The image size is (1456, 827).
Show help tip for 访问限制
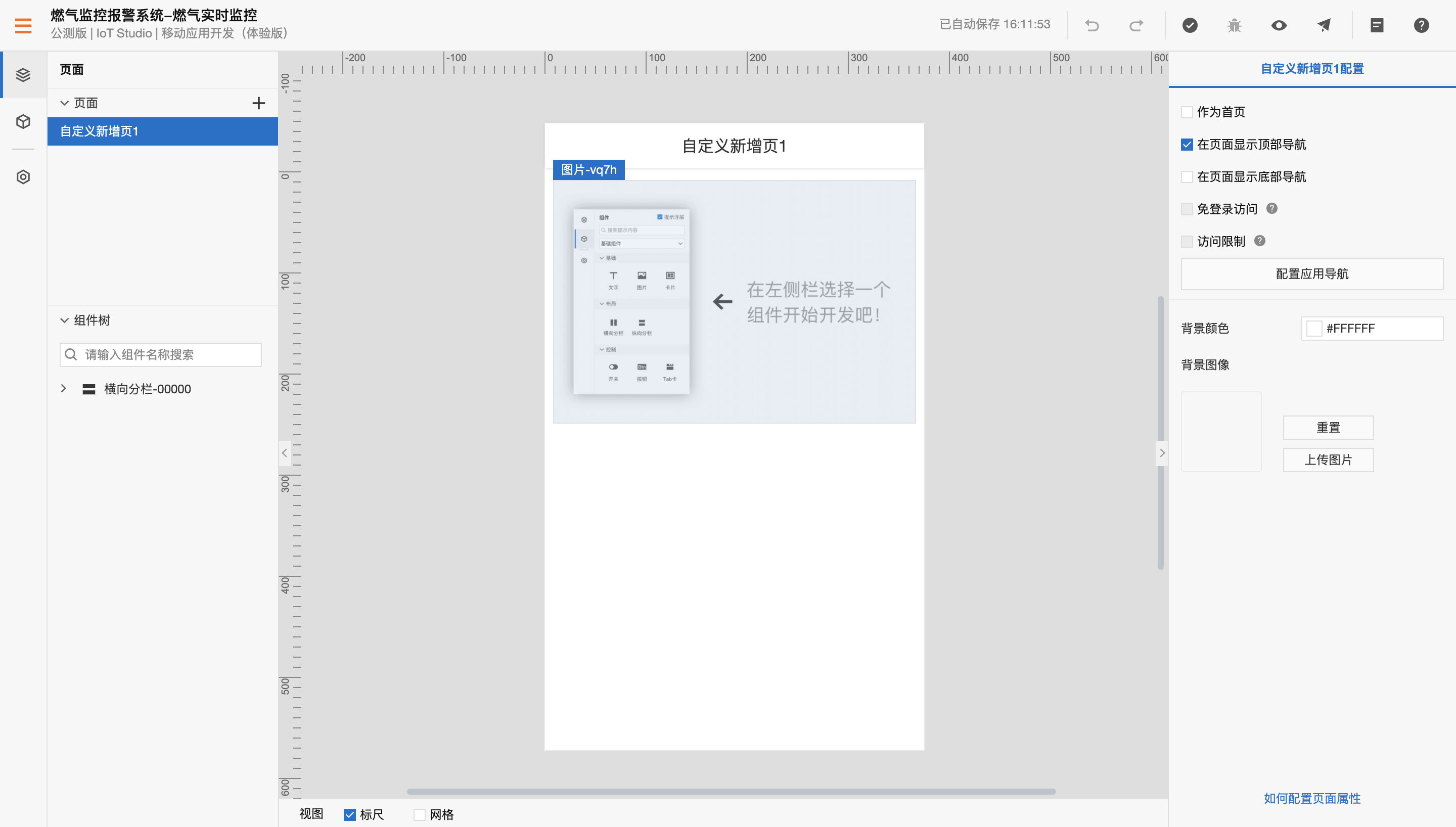coord(1259,241)
